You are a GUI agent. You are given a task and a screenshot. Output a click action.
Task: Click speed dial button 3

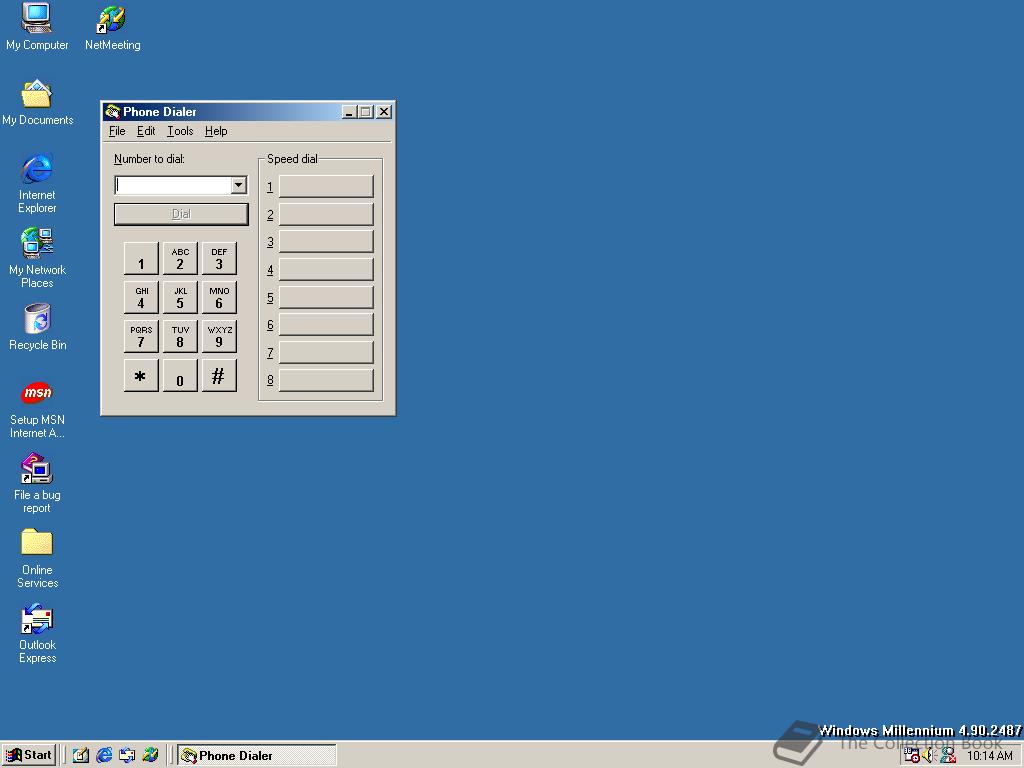pos(326,242)
